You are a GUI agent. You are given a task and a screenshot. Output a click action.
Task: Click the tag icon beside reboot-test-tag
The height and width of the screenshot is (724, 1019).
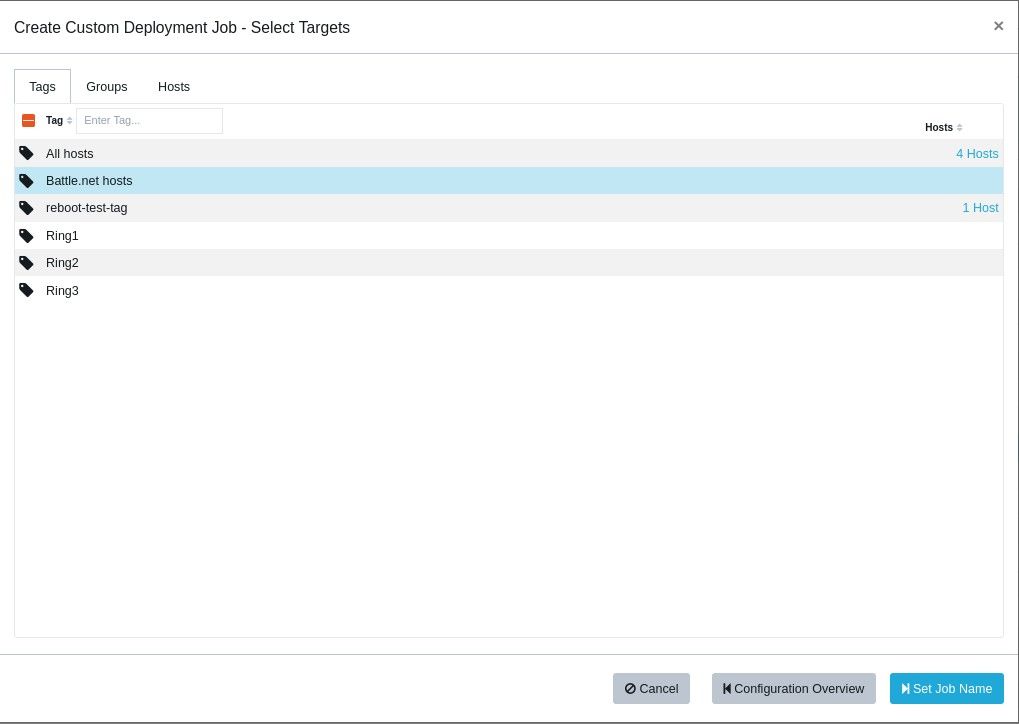tap(26, 208)
